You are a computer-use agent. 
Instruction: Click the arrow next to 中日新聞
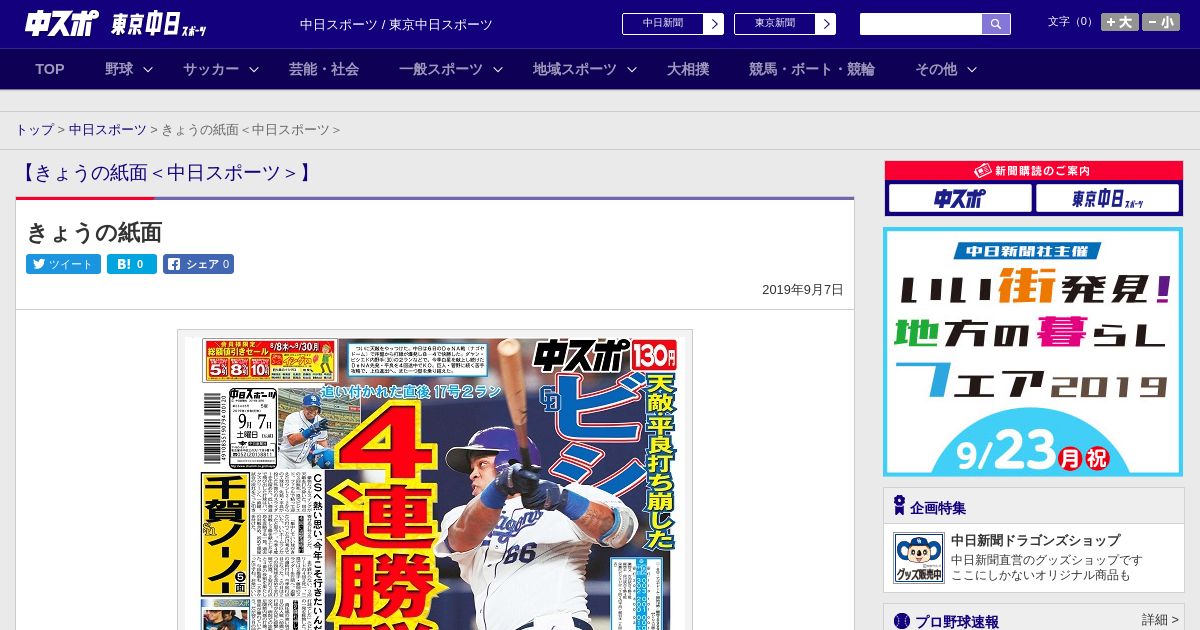714,24
